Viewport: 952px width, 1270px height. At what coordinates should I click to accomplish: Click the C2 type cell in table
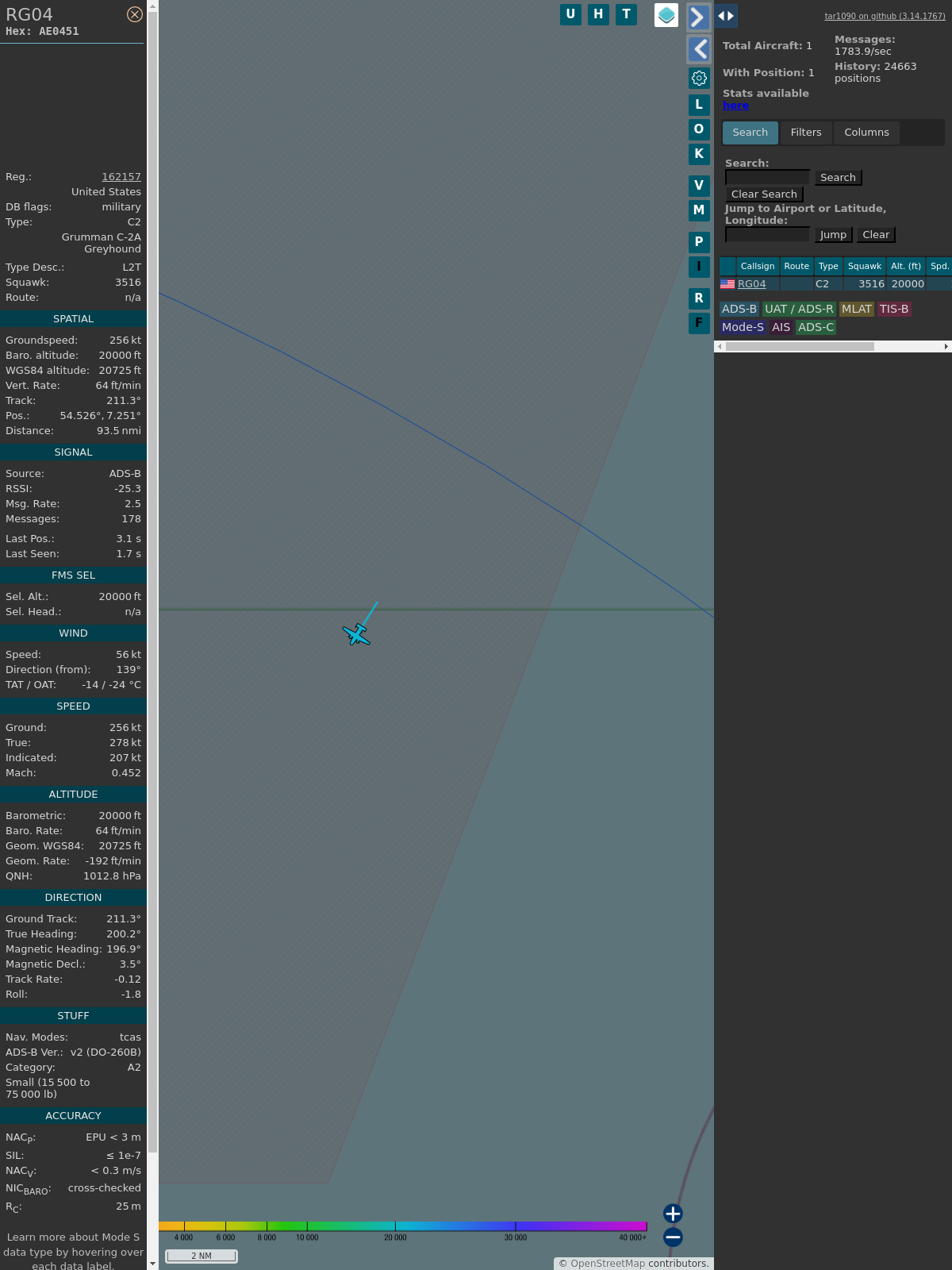(828, 284)
